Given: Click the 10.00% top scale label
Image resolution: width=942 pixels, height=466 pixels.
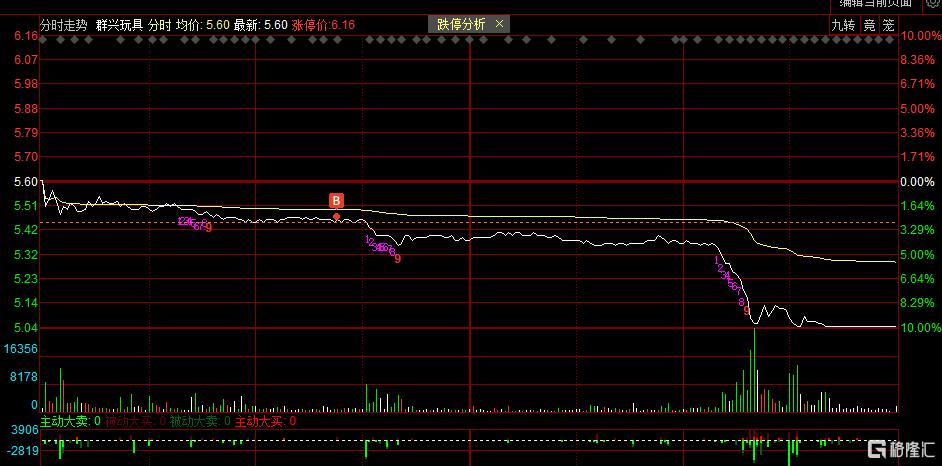Looking at the screenshot, I should 918,36.
